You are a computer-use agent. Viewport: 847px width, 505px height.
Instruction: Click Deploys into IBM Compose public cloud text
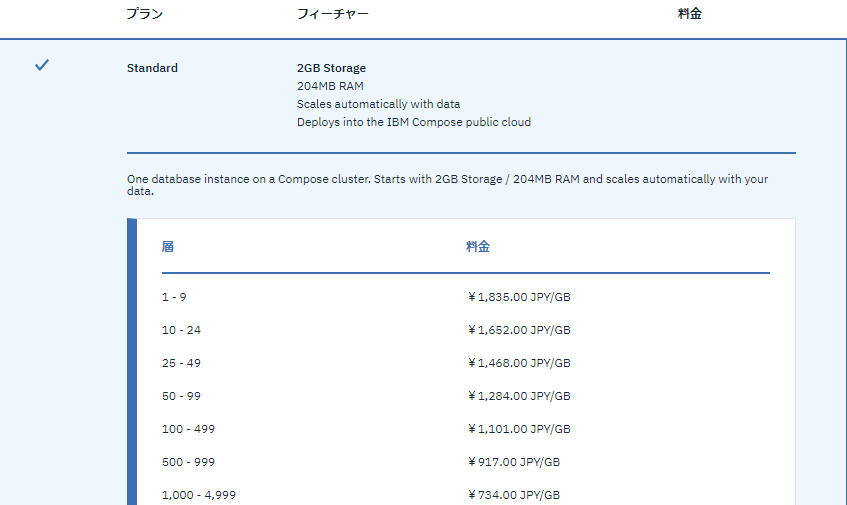[x=414, y=122]
